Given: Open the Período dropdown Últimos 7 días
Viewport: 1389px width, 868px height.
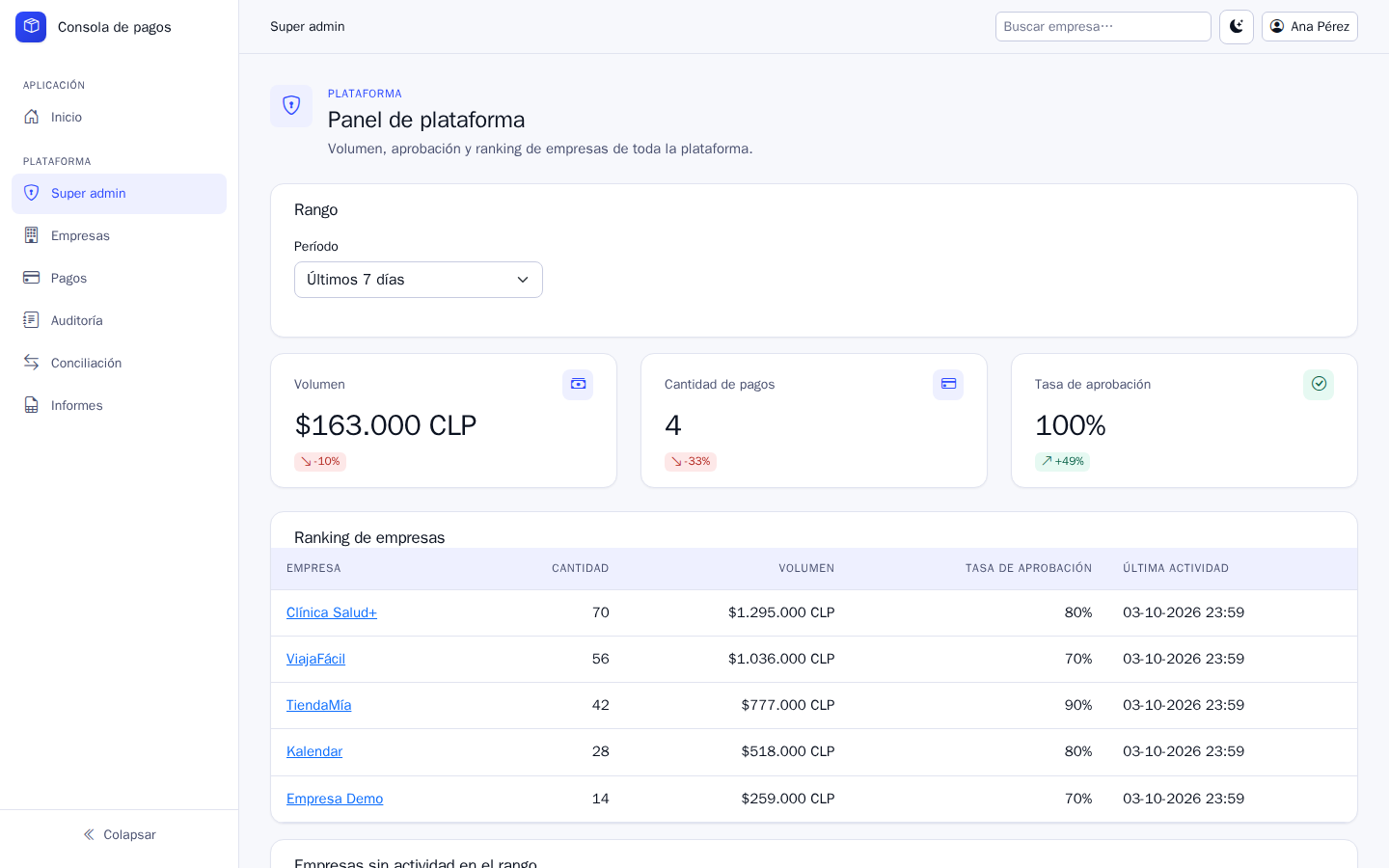Looking at the screenshot, I should [419, 280].
